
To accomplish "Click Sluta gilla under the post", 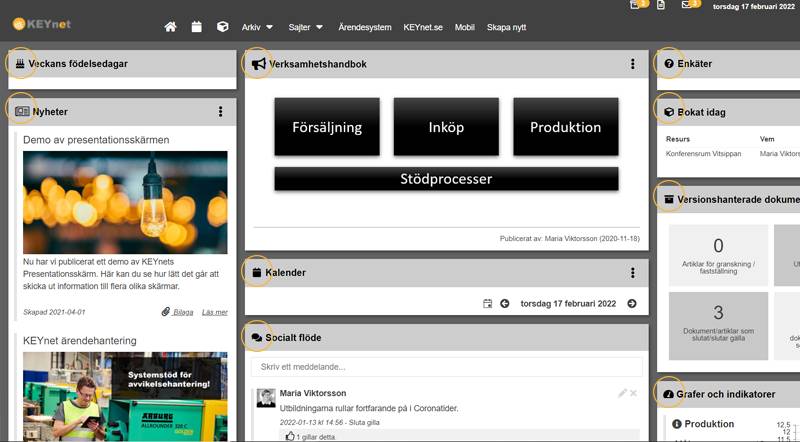I will coord(364,423).
